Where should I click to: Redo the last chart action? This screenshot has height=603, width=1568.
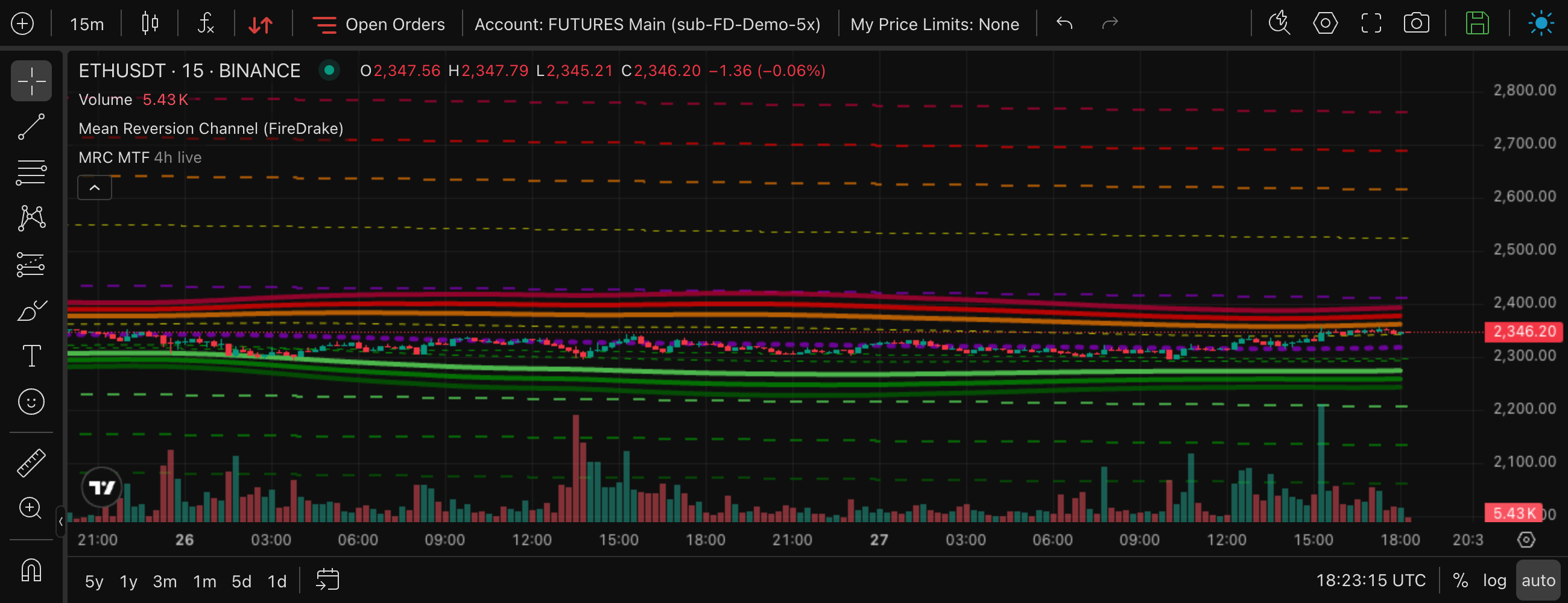[1110, 24]
